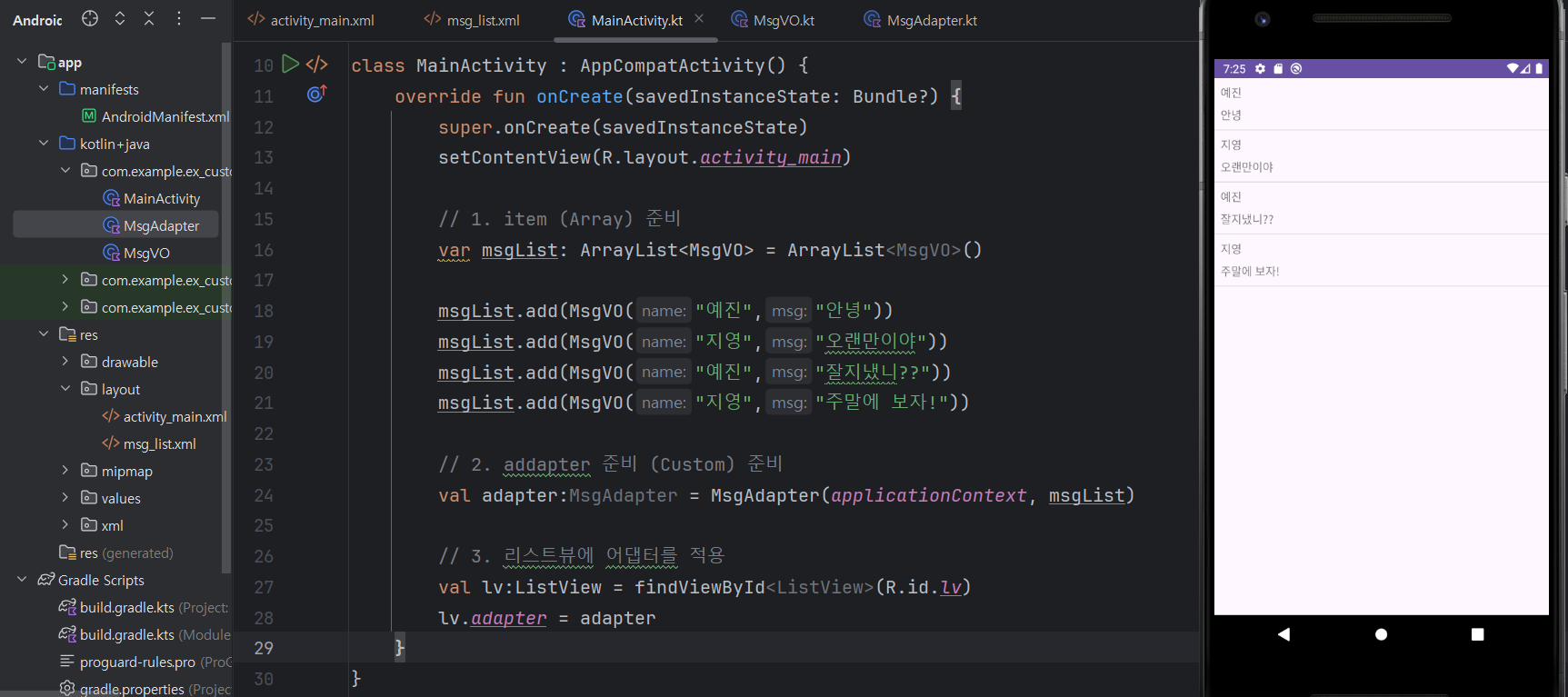The height and width of the screenshot is (697, 1568).
Task: Tap emulator Wi-Fi signal icon
Action: tap(1512, 68)
